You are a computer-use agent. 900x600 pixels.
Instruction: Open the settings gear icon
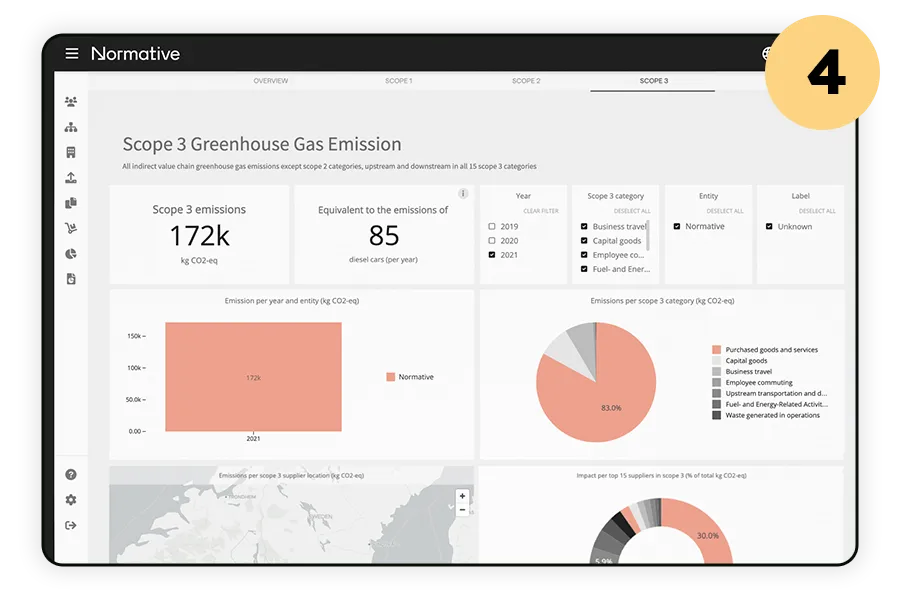click(x=71, y=500)
